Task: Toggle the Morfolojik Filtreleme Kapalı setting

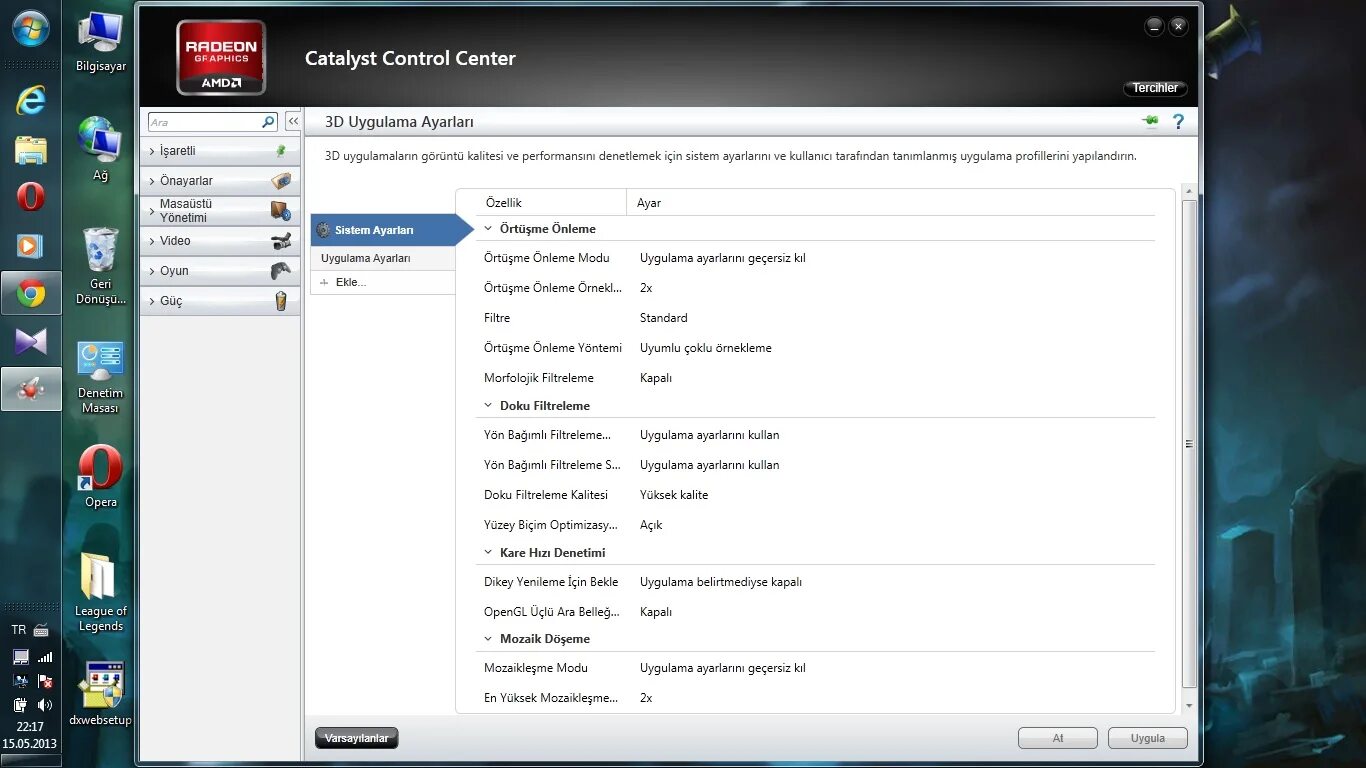Action: coord(656,378)
